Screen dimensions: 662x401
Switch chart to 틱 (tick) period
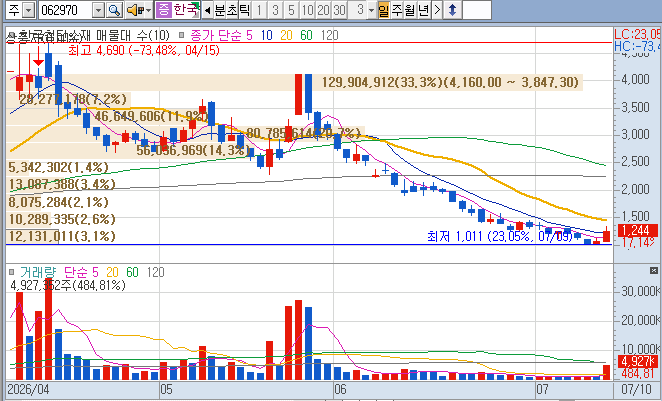pyautogui.click(x=244, y=10)
